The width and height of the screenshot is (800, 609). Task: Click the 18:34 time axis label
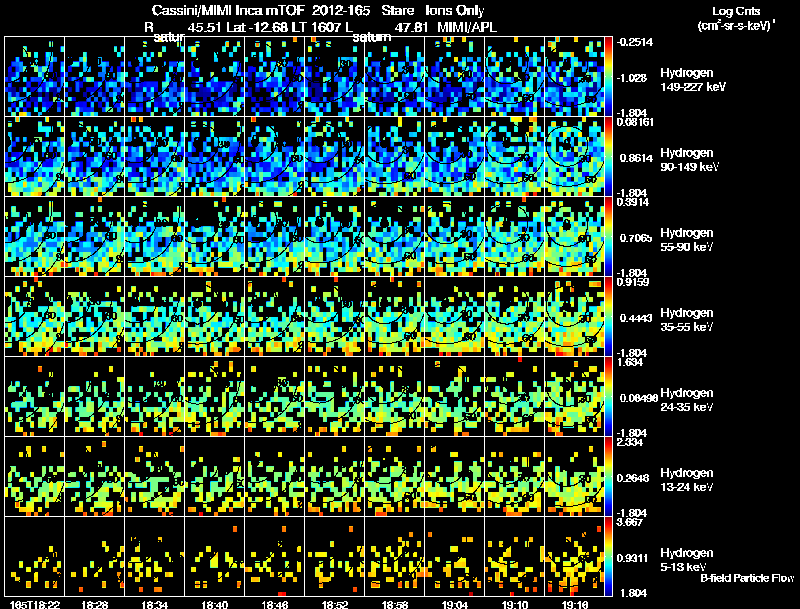click(x=155, y=604)
